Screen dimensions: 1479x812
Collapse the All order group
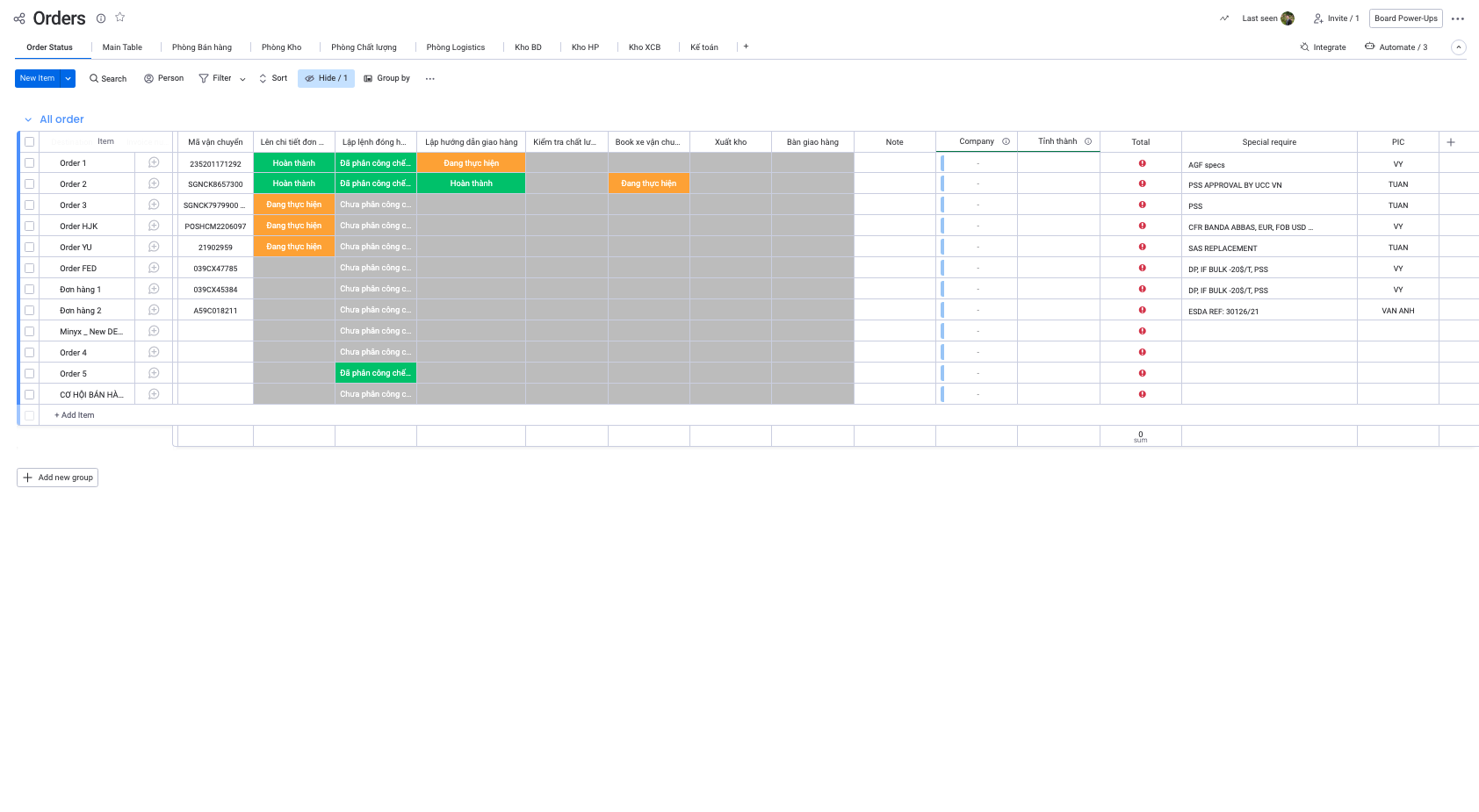pyautogui.click(x=28, y=119)
